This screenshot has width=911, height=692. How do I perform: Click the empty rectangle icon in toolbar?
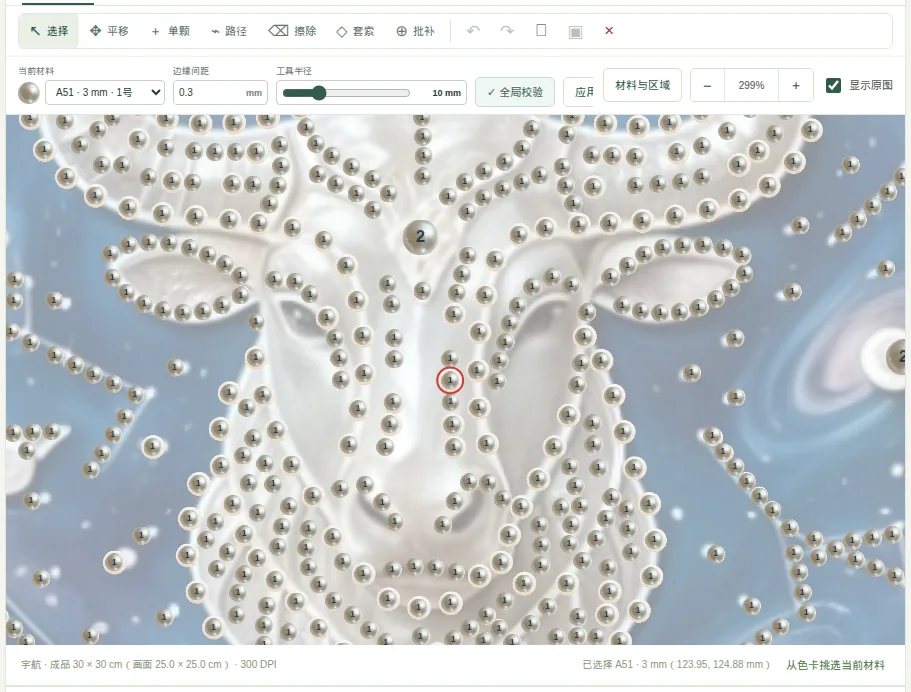(x=541, y=30)
